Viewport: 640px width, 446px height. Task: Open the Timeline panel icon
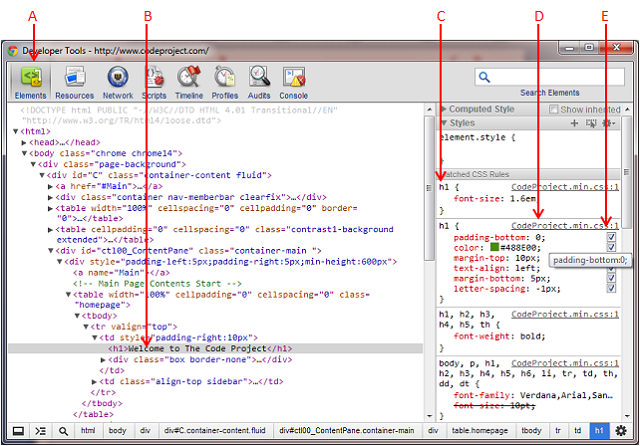[x=189, y=83]
